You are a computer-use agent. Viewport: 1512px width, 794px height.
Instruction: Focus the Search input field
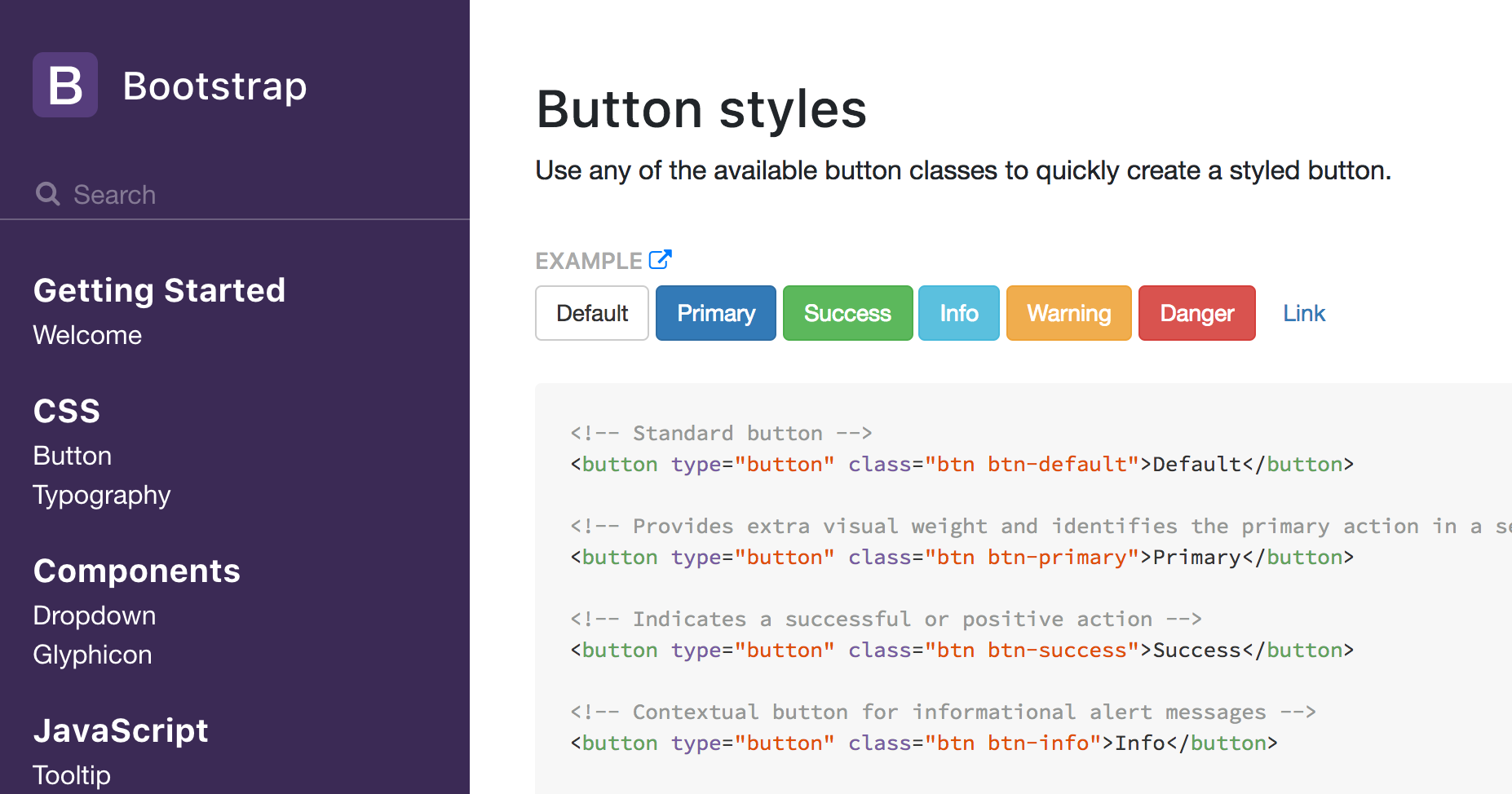235,194
